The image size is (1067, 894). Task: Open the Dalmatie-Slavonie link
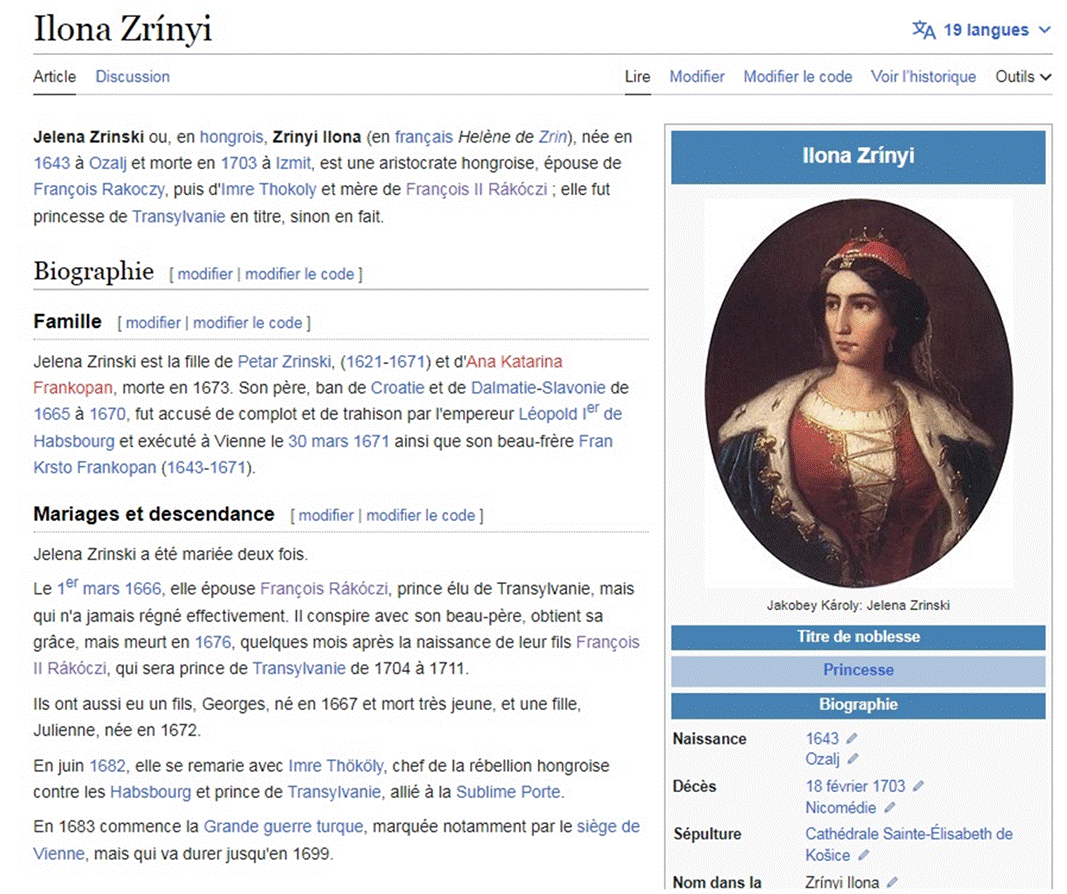tap(538, 388)
